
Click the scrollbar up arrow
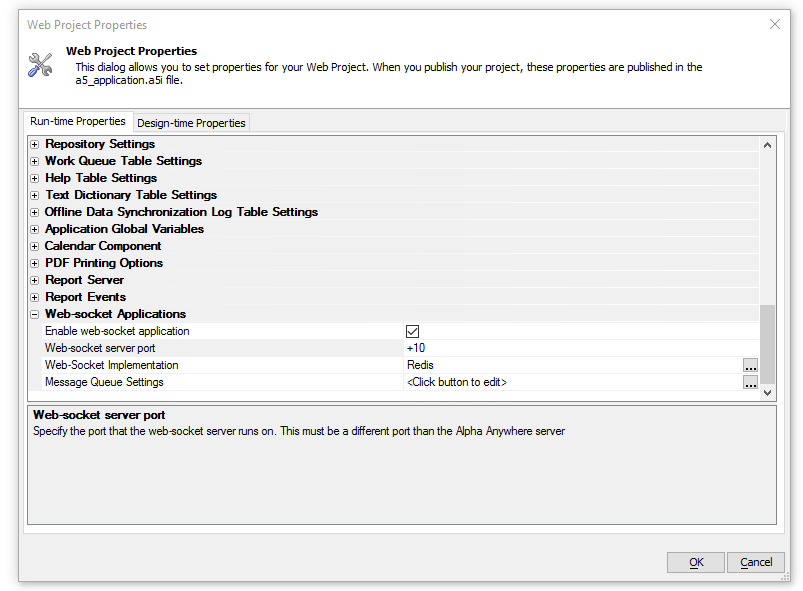[x=767, y=145]
